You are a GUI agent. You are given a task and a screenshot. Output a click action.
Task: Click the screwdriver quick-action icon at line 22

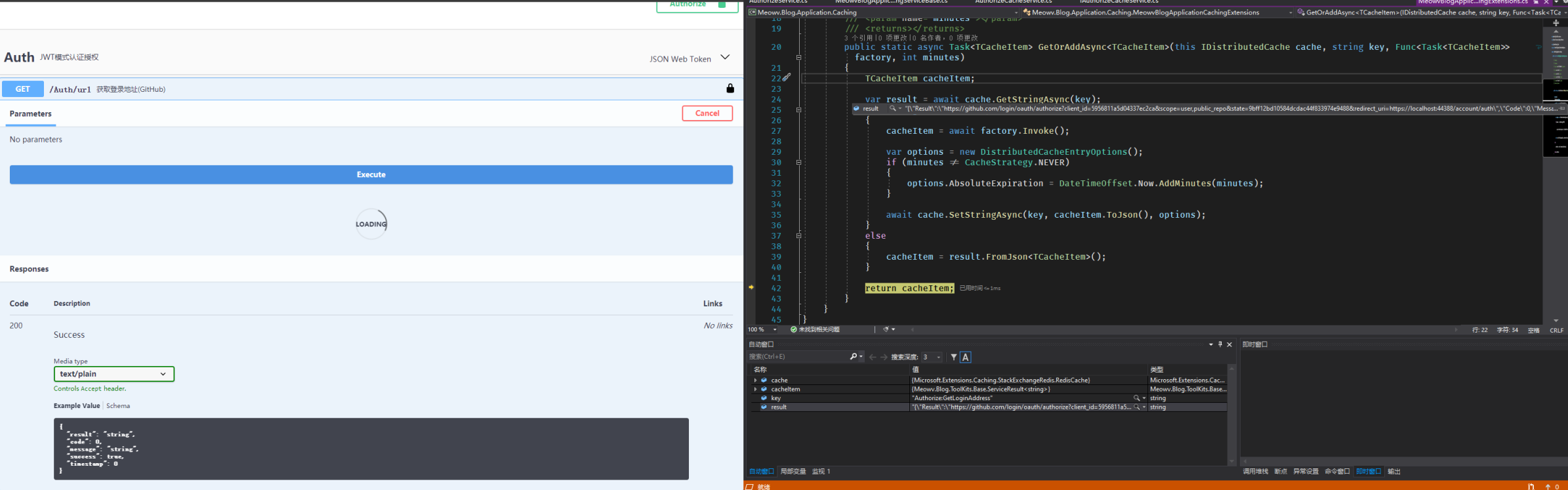point(787,77)
